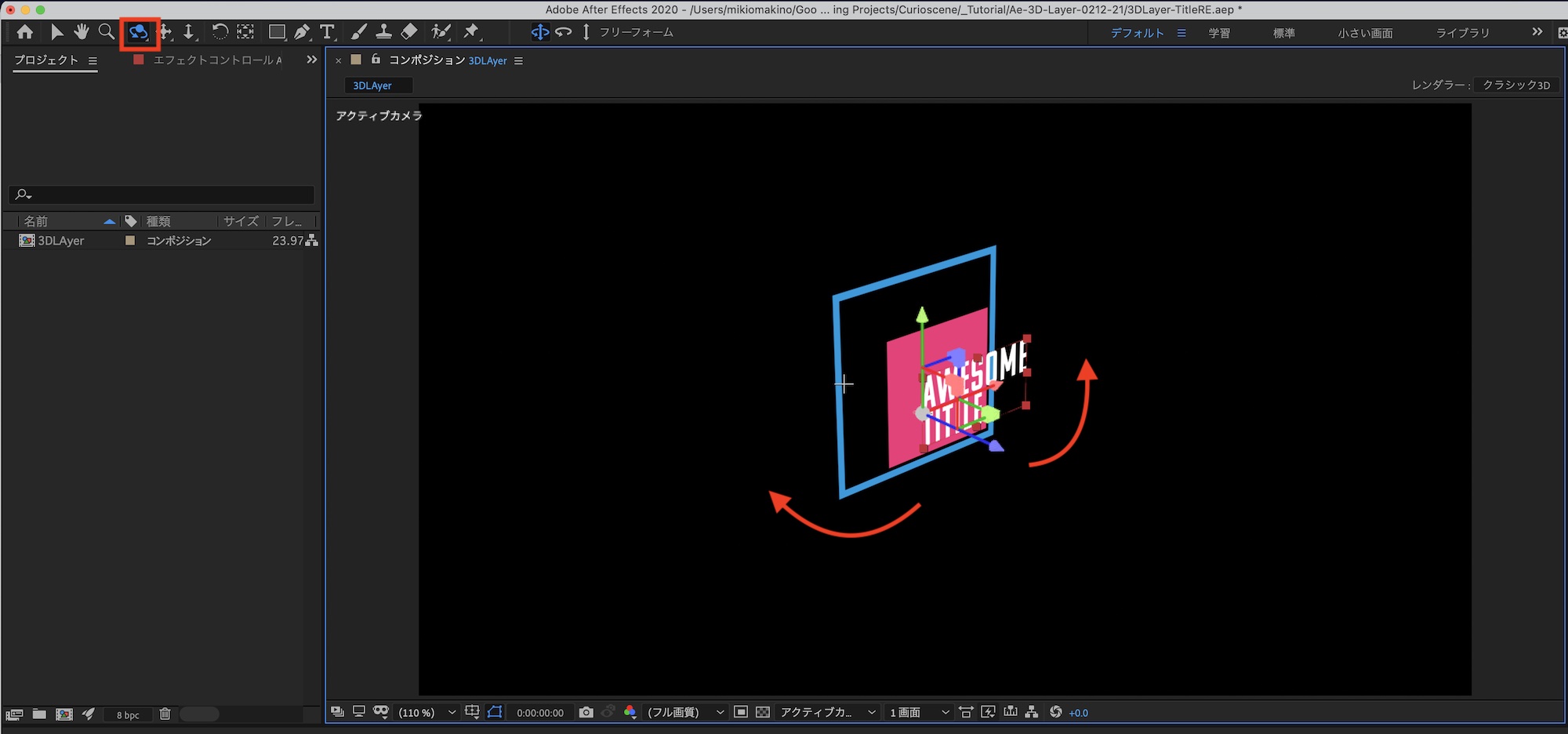Activate the Puppet Pin tool
Viewport: 1568px width, 734px height.
click(471, 32)
